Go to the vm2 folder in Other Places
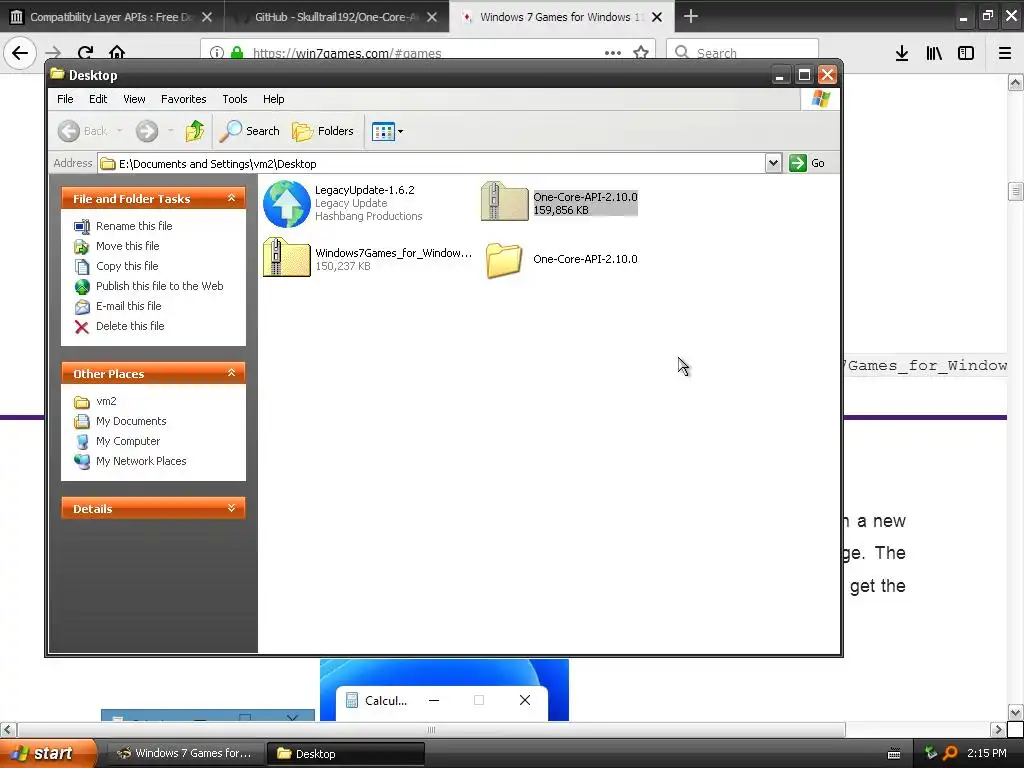The height and width of the screenshot is (768, 1024). tap(106, 401)
